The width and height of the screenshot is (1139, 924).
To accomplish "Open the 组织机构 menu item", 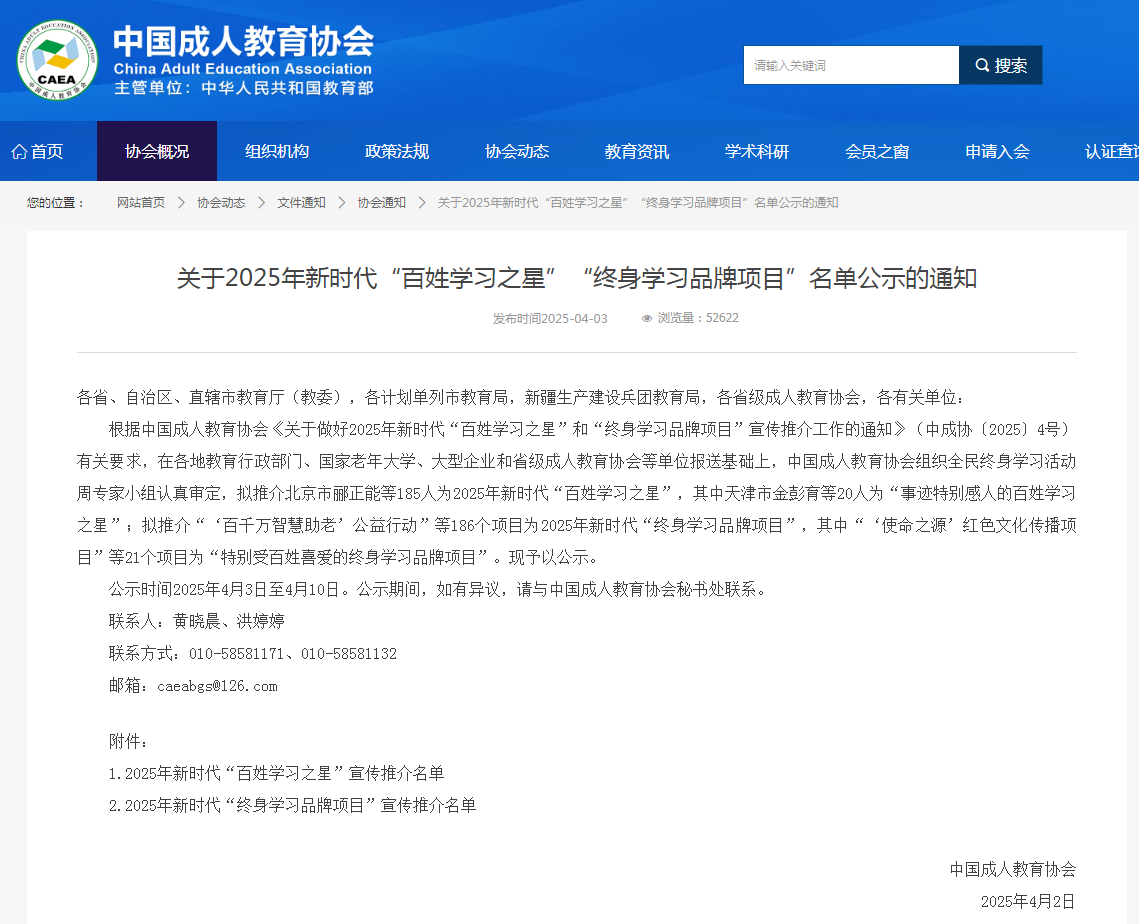I will [277, 151].
